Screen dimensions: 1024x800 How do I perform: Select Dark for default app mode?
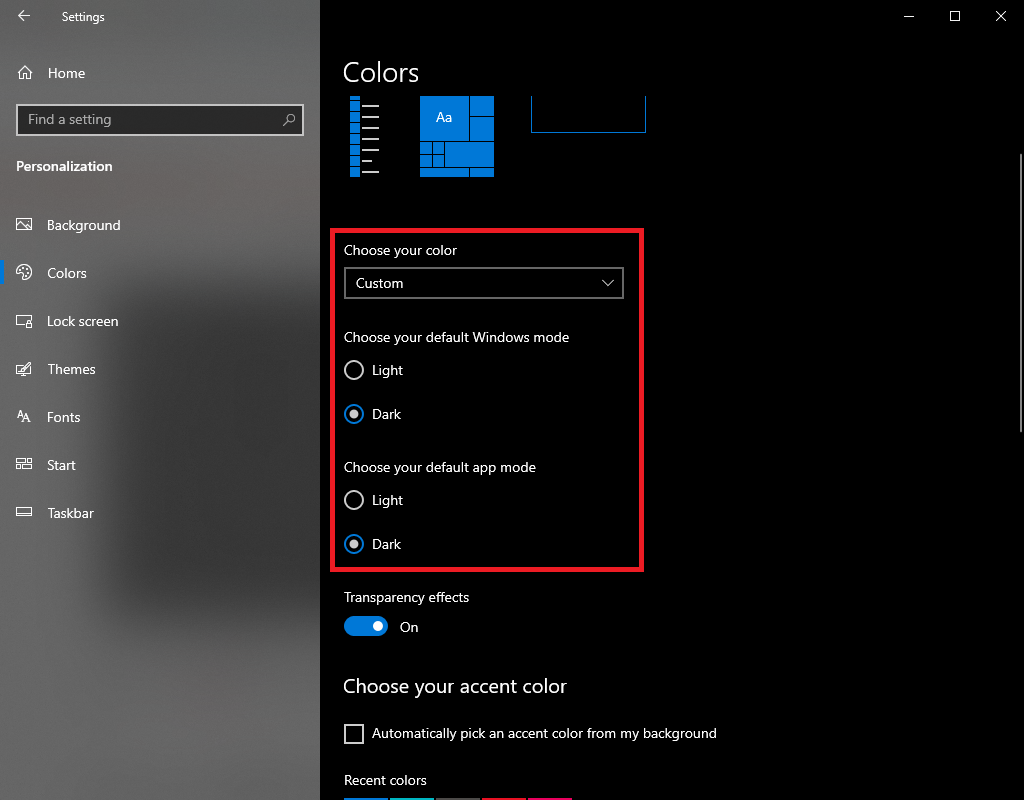(354, 544)
